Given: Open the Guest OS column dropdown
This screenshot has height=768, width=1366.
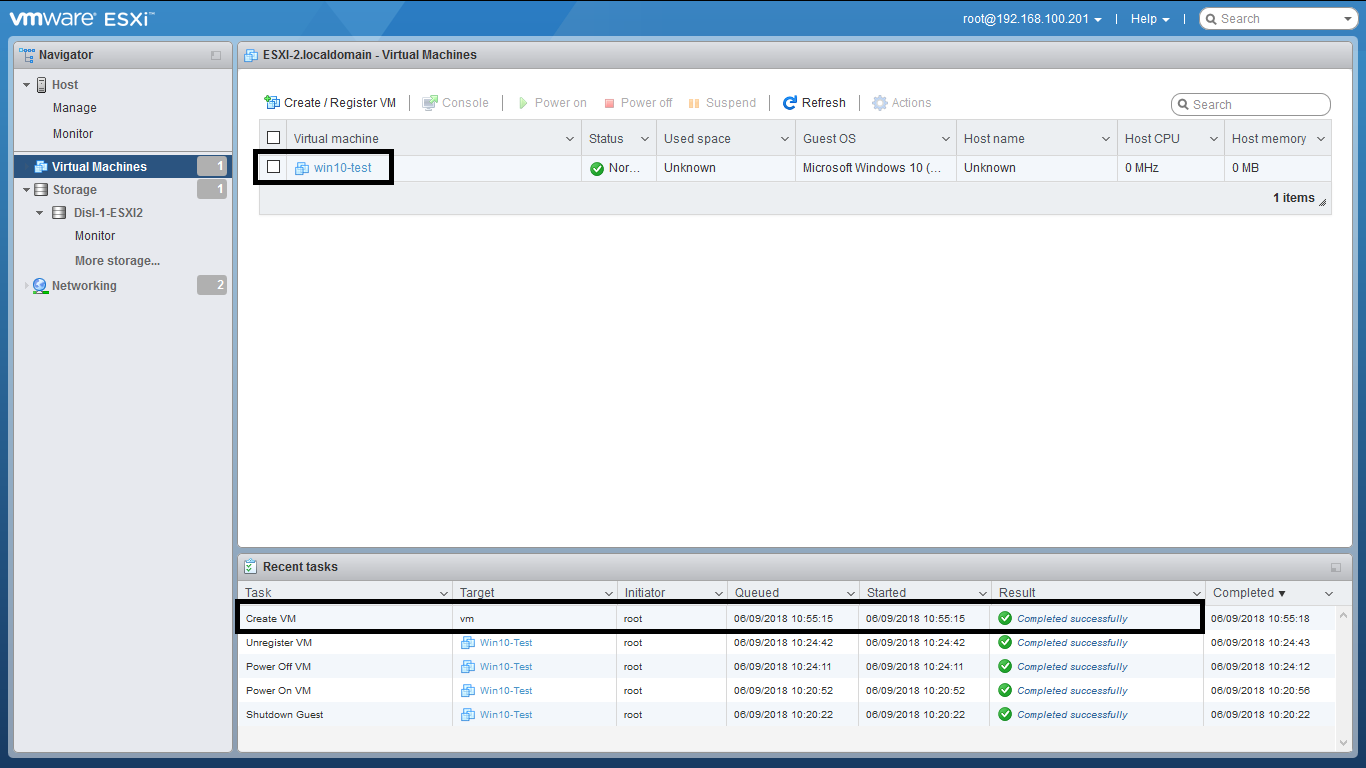Looking at the screenshot, I should coord(945,139).
